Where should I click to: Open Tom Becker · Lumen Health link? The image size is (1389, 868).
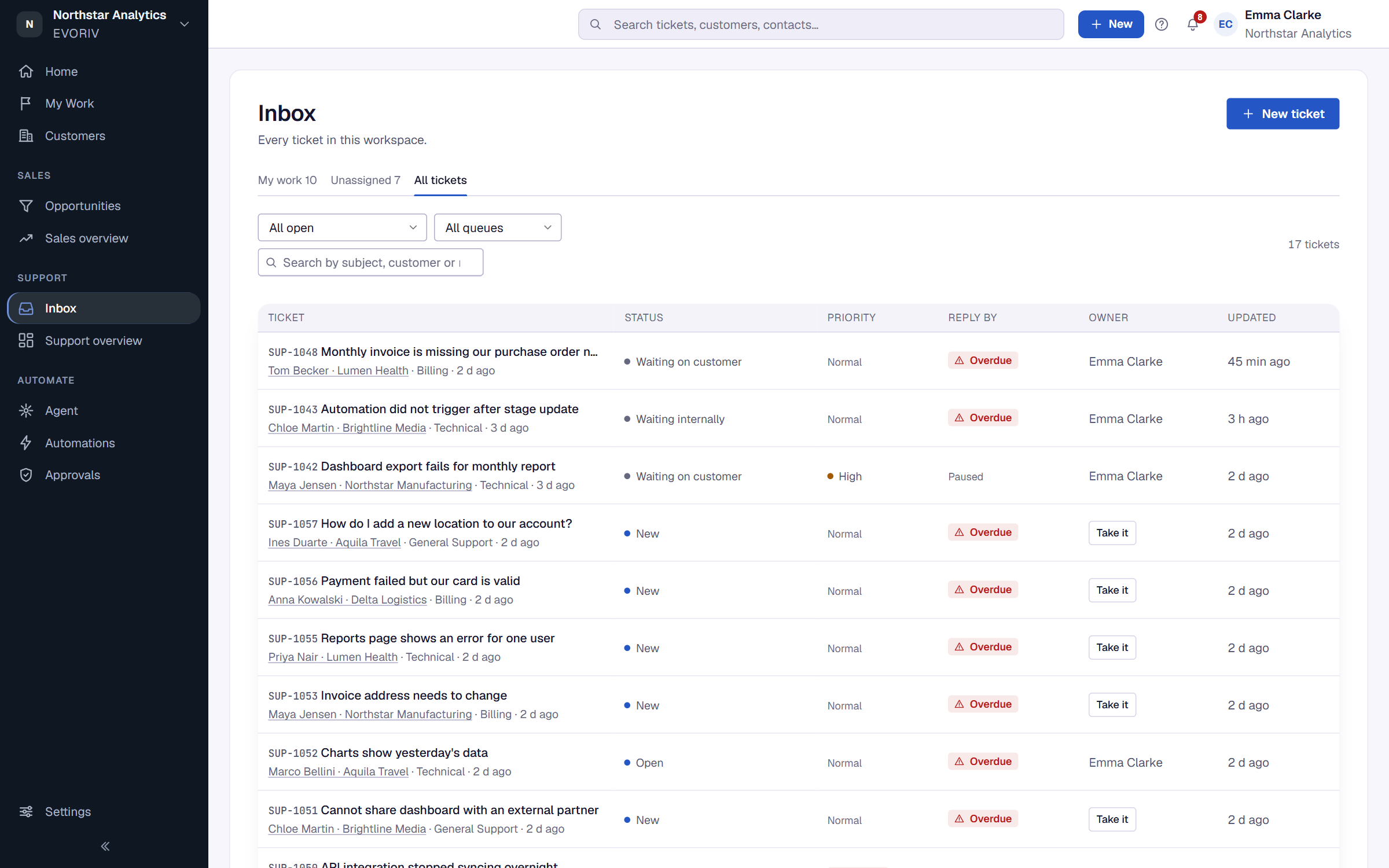pos(339,370)
